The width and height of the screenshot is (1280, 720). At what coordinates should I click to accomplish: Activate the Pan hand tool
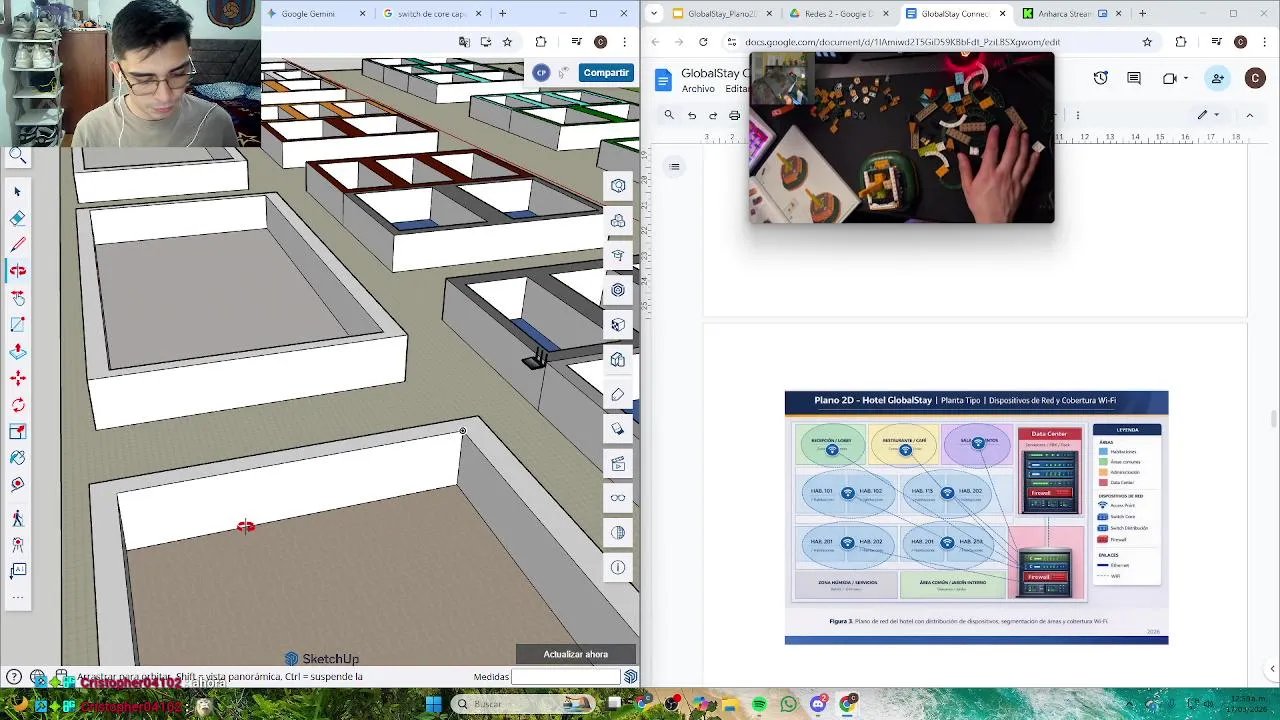click(x=17, y=298)
